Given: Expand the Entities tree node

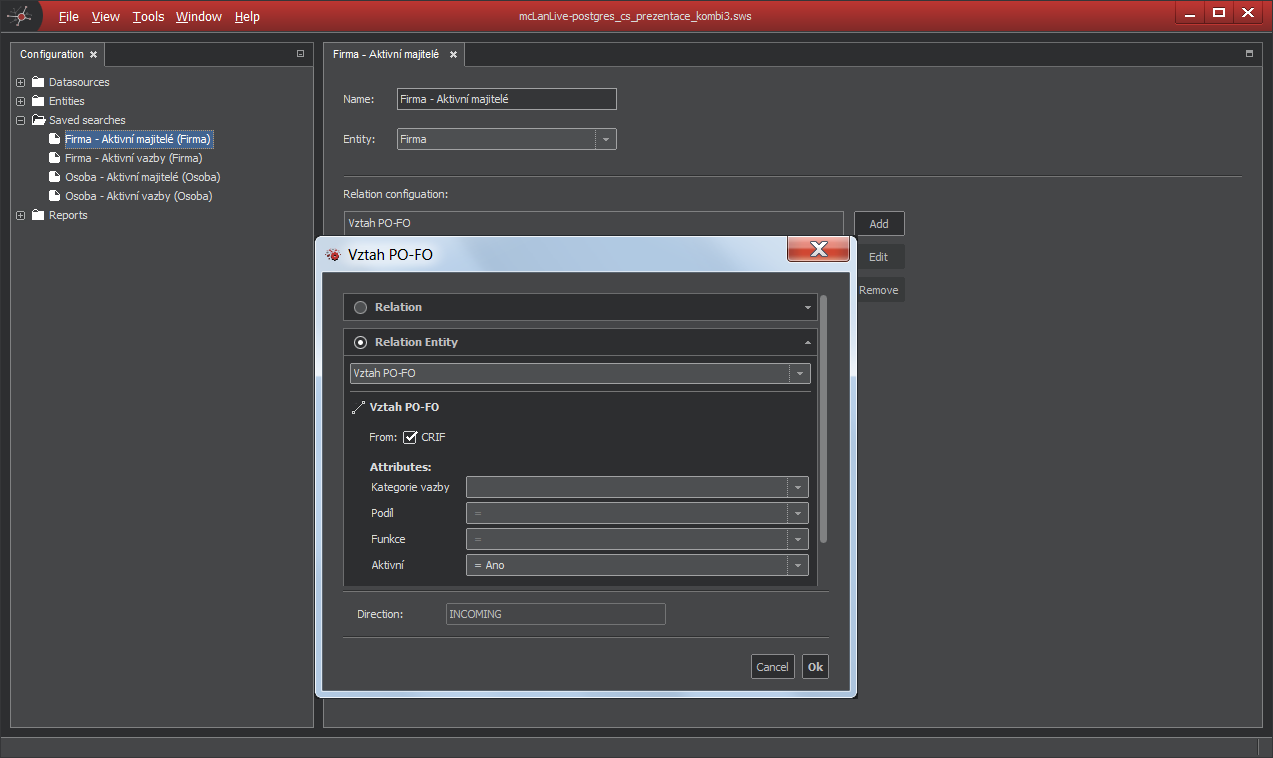Looking at the screenshot, I should [21, 101].
